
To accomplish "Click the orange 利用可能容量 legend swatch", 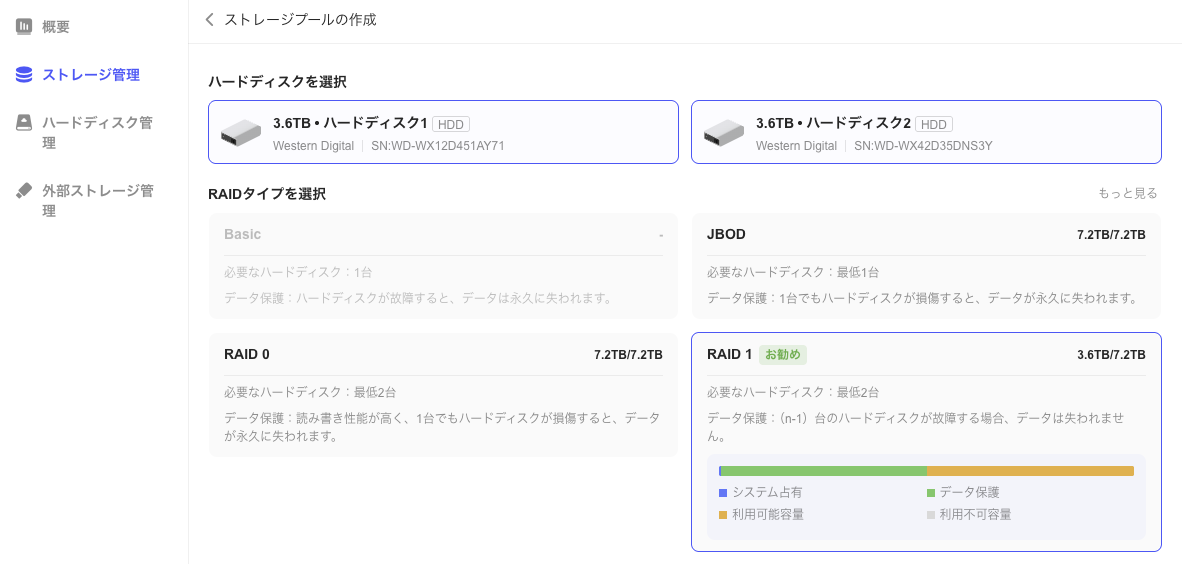I will pos(723,515).
